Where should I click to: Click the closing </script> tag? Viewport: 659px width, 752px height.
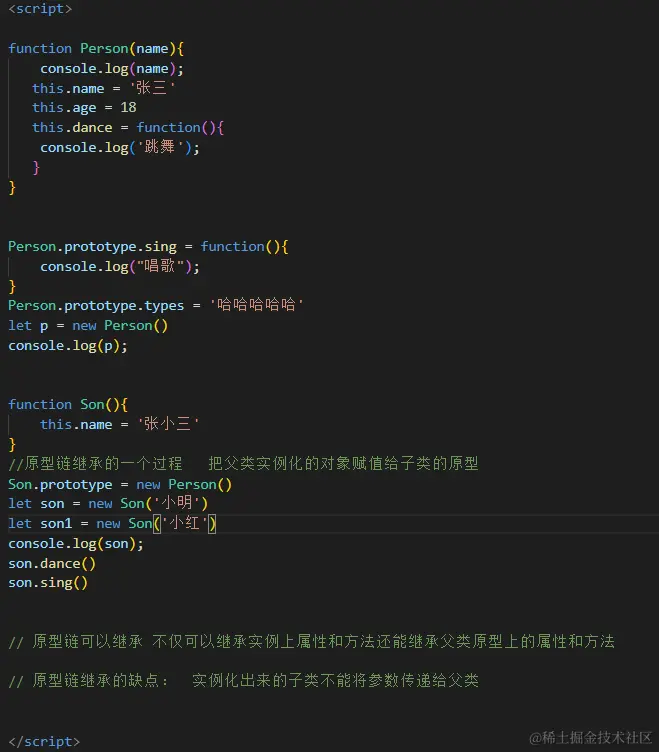pyautogui.click(x=44, y=741)
